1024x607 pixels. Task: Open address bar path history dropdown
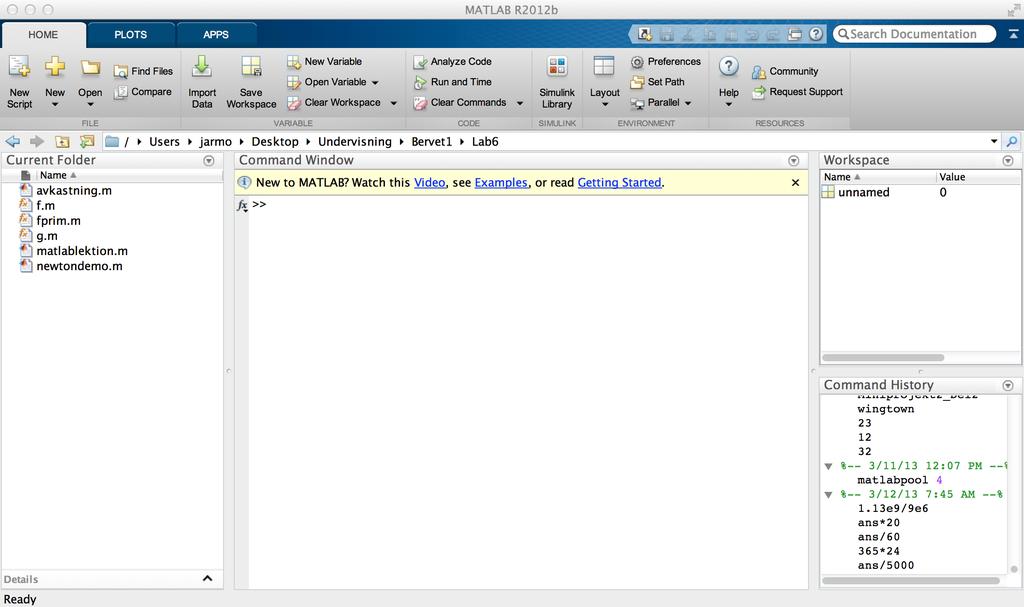click(994, 141)
